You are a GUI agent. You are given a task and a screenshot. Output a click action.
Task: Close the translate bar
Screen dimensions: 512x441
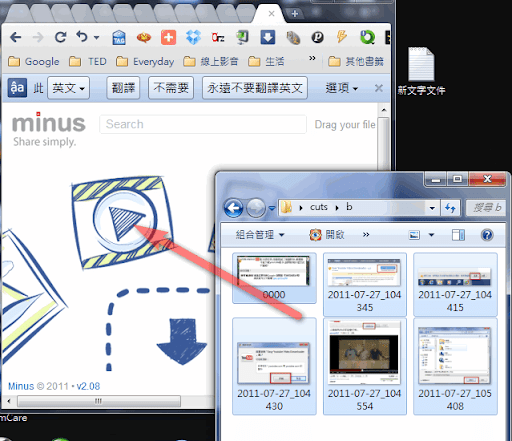pyautogui.click(x=379, y=88)
